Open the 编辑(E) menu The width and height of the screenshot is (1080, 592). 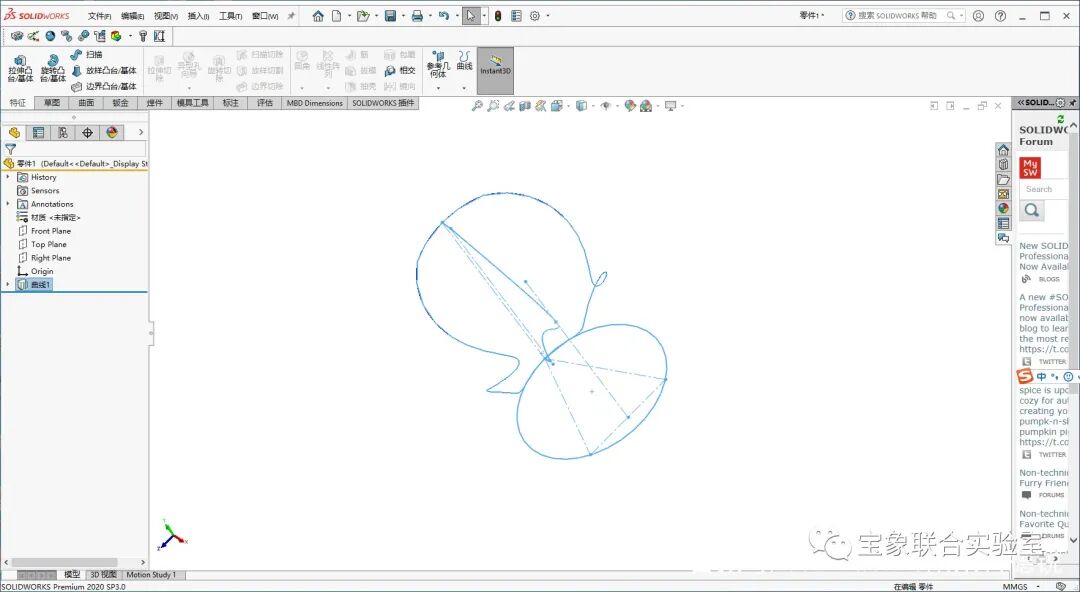click(132, 16)
